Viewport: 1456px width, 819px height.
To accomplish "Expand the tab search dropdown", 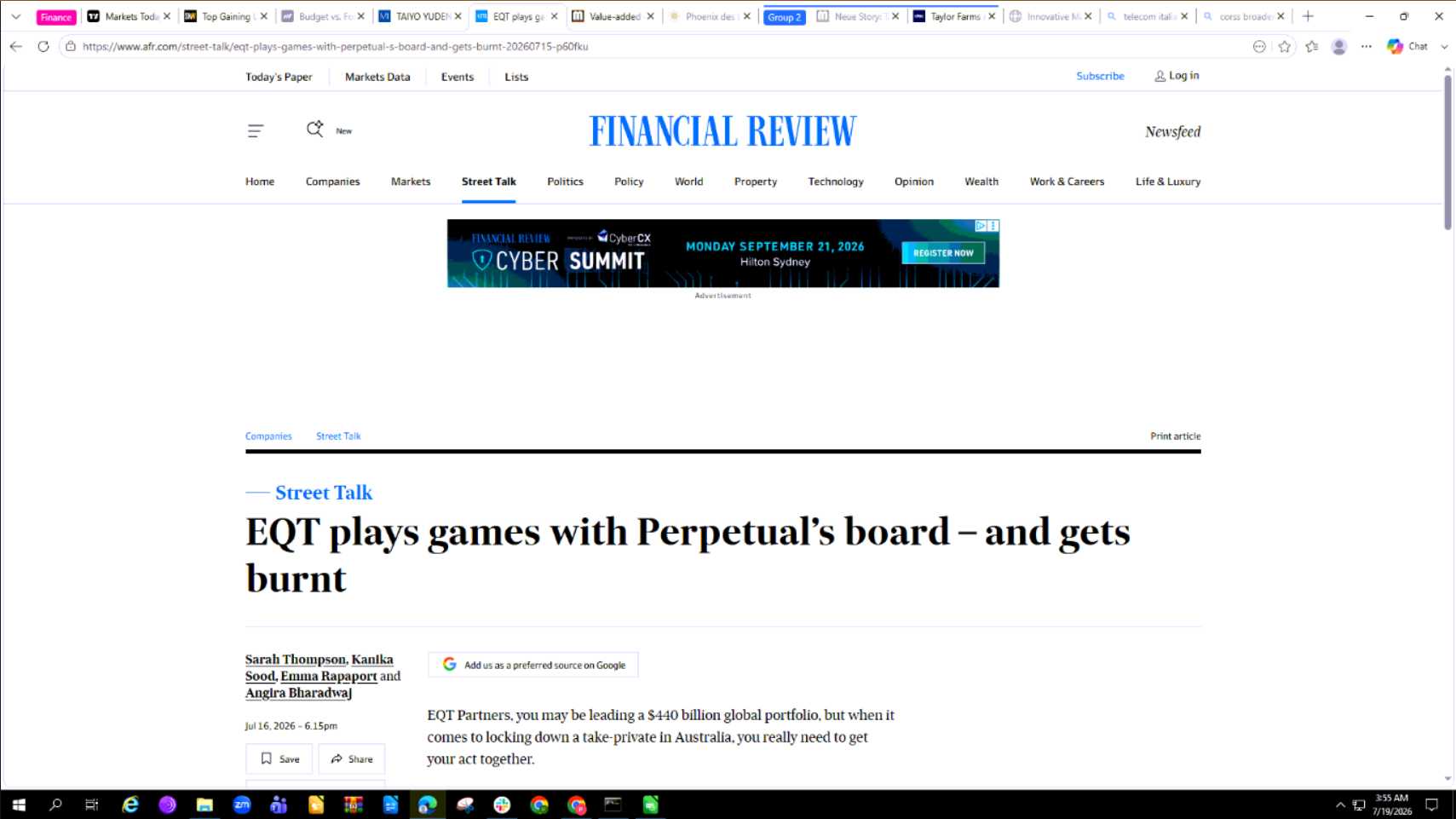I will [15, 16].
